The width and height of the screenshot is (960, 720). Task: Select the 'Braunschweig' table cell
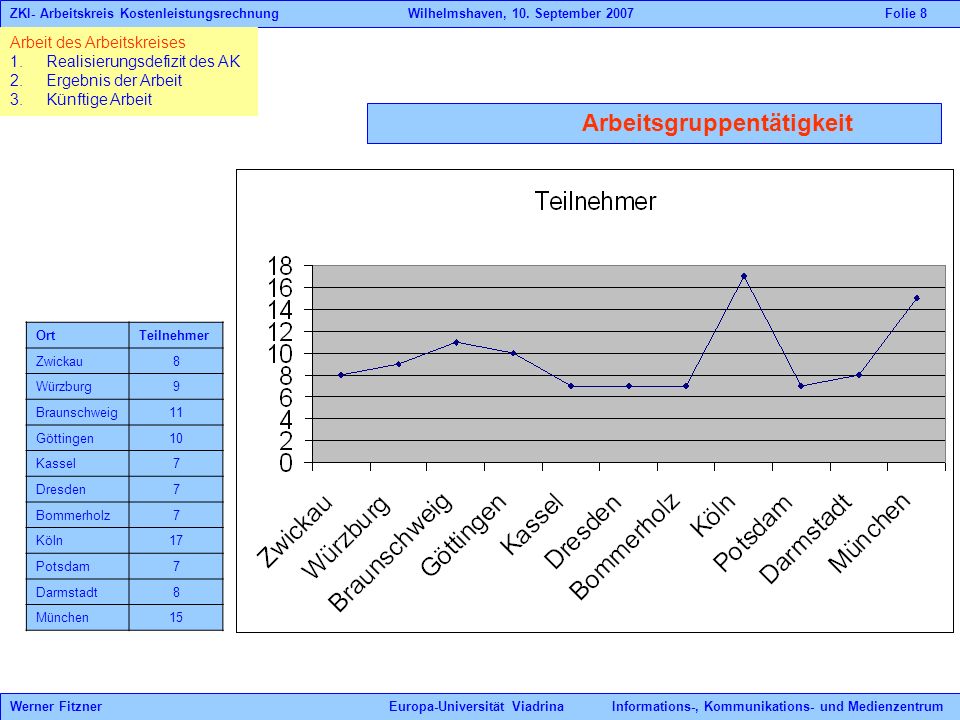pyautogui.click(x=77, y=412)
